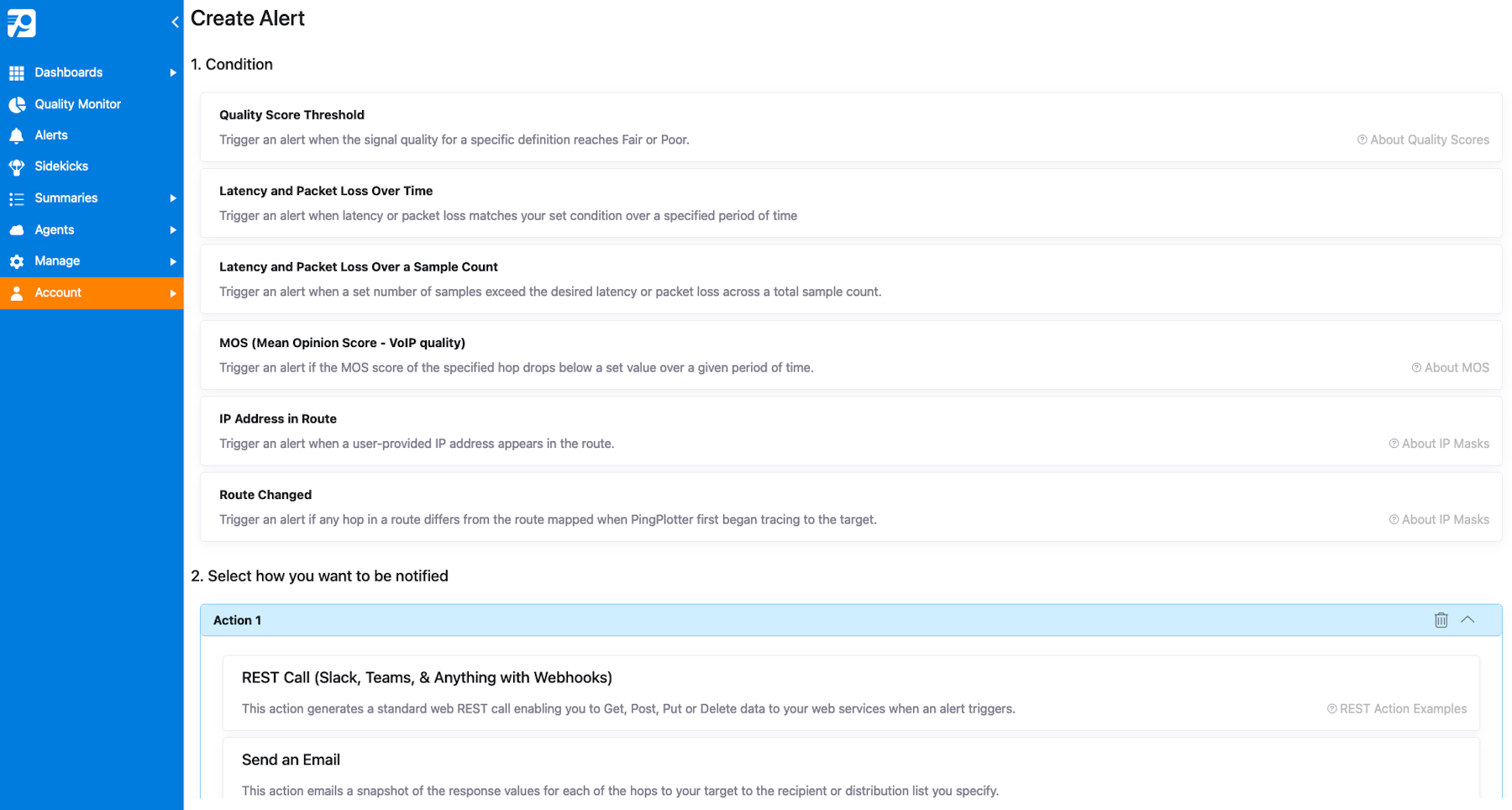Open the About Quality Scores link
Viewport: 1512px width, 810px height.
tap(1423, 140)
